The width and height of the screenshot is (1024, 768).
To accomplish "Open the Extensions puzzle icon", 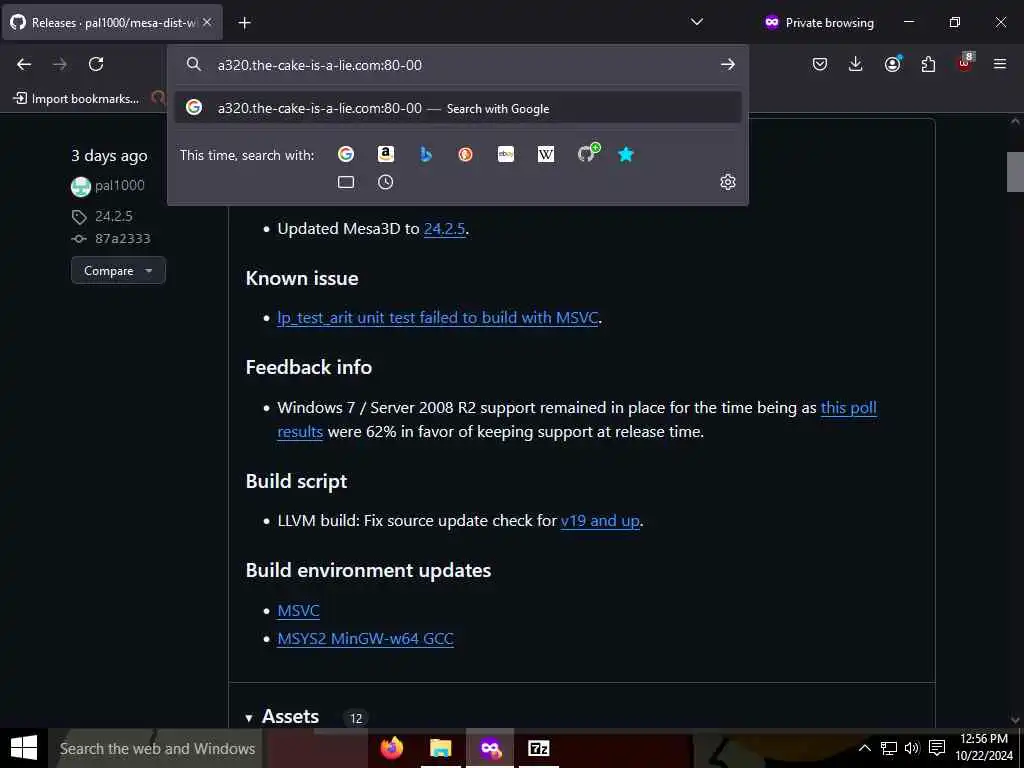I will pos(928,64).
